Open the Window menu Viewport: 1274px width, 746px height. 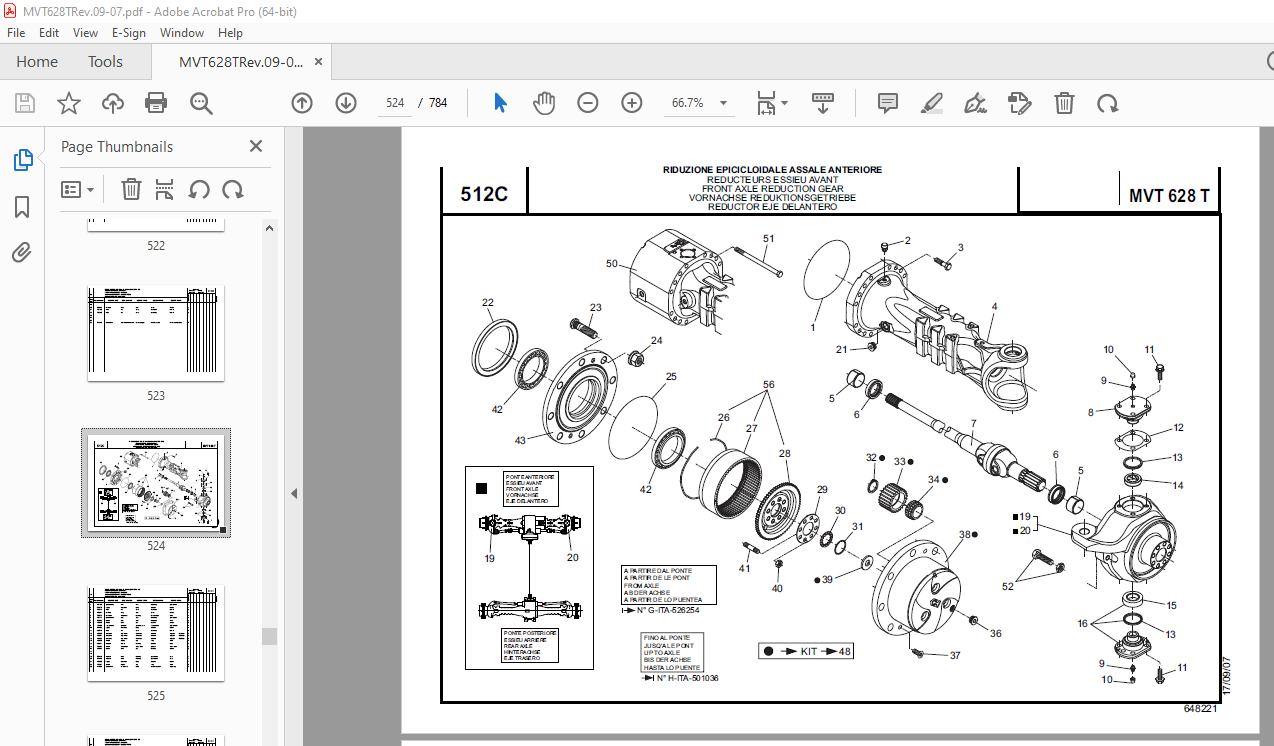click(x=182, y=33)
